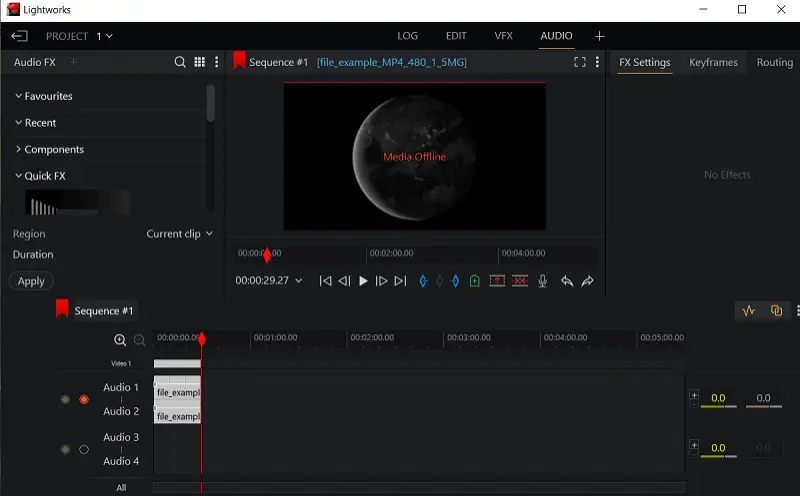This screenshot has height=496, width=800.
Task: Toggle the green enable dot for Audio 1/2
Action: click(x=65, y=400)
